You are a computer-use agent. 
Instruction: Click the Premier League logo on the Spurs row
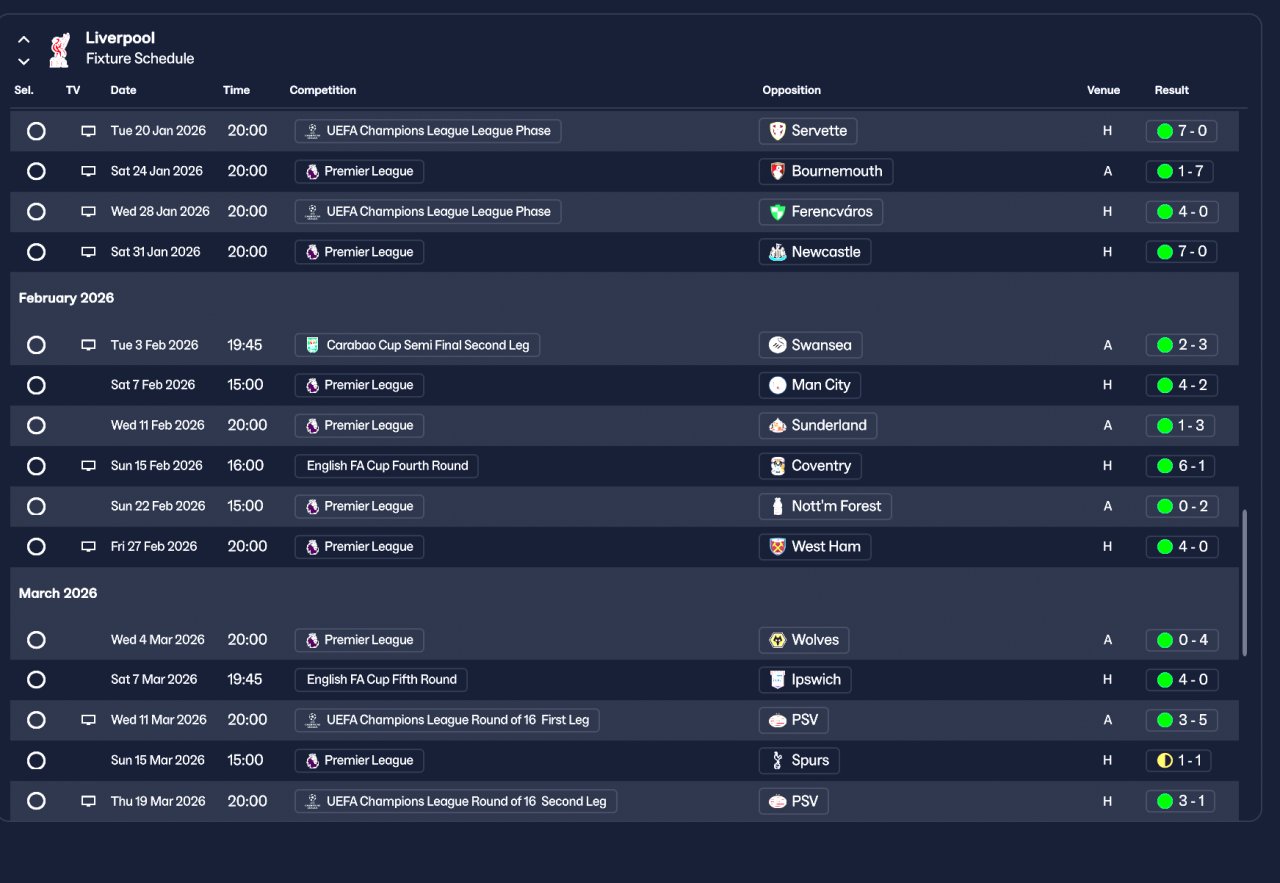313,761
